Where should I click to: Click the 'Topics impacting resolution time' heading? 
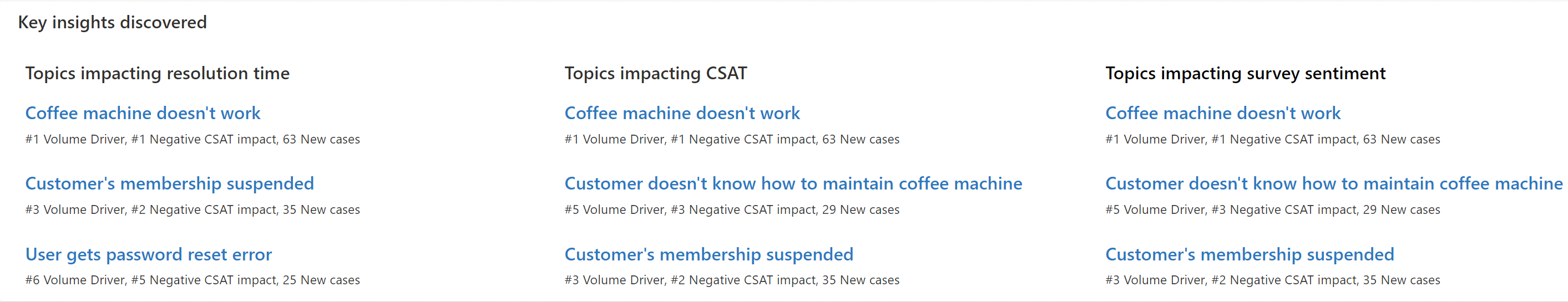(158, 74)
